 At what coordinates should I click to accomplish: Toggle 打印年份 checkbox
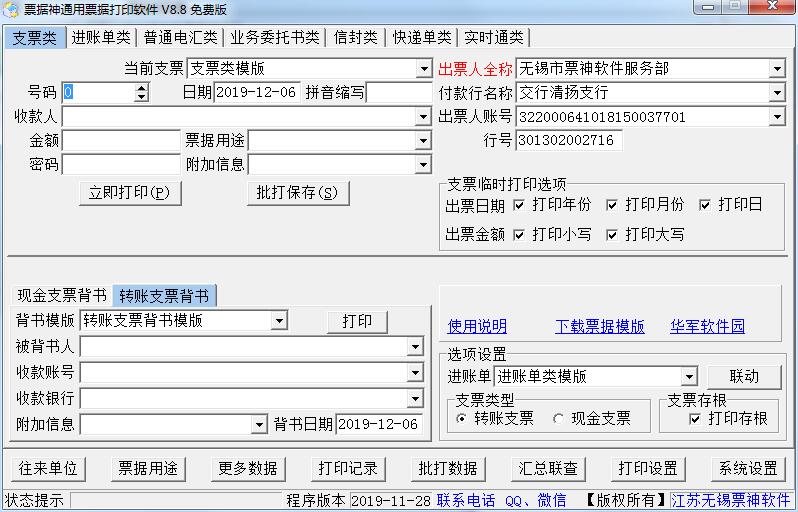519,205
